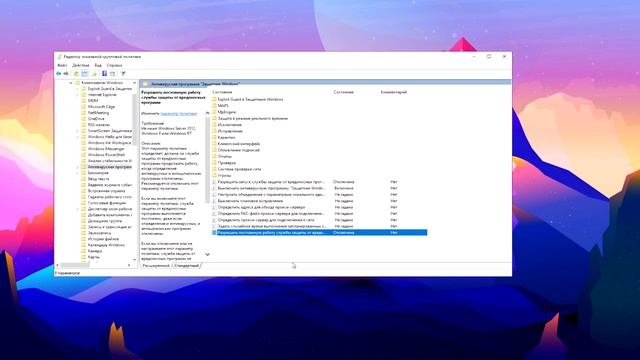
Task: Switch to the Расширенный tab
Action: click(156, 266)
